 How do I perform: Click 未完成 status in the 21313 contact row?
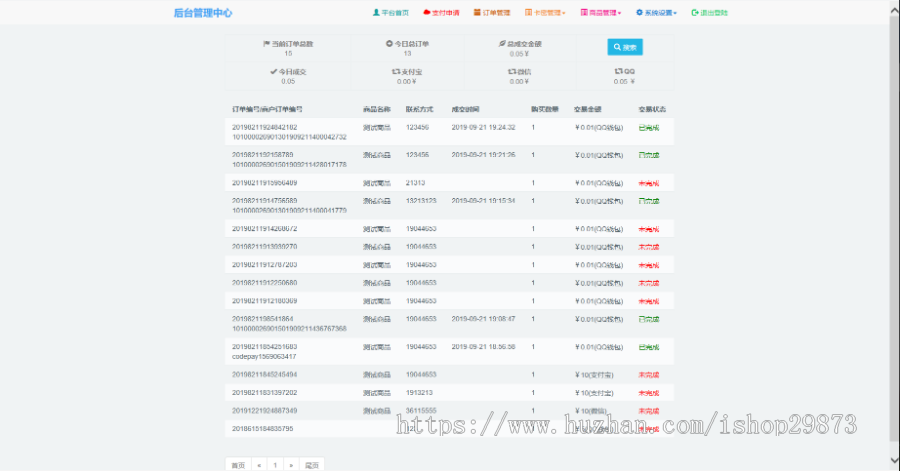pos(649,184)
